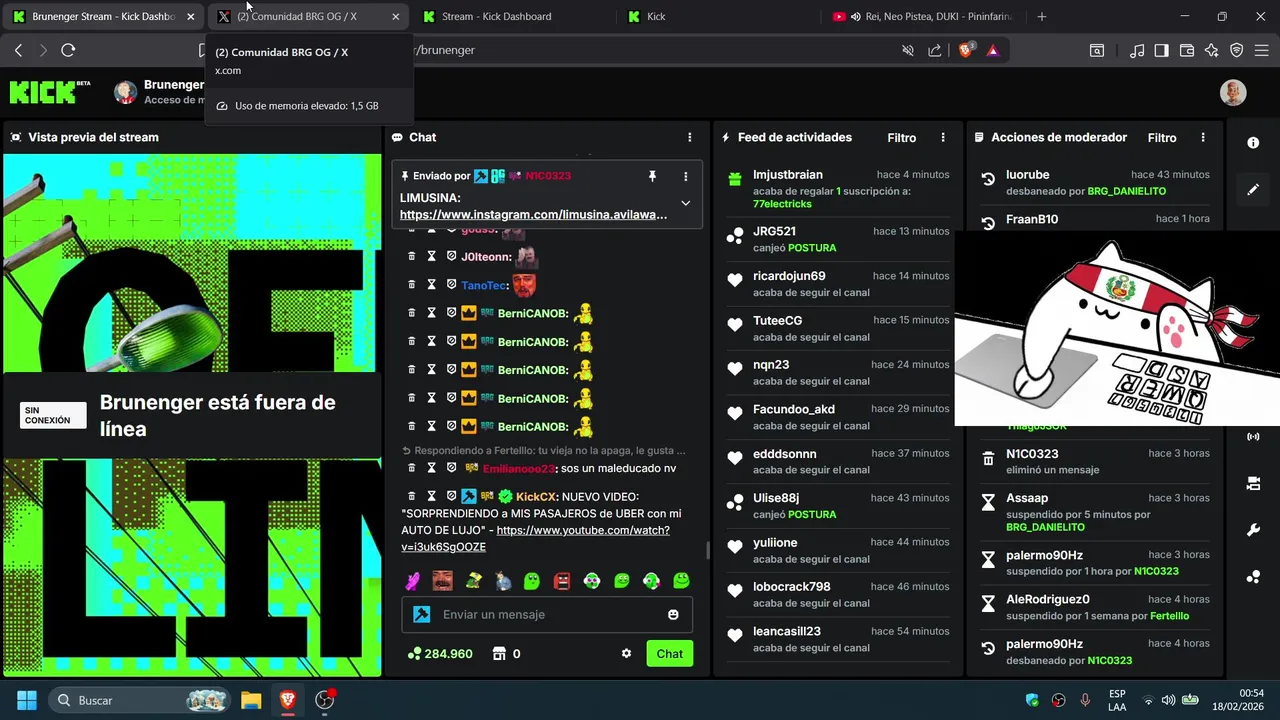Screen dimensions: 1280x720
Task: Insert the purple quick emote
Action: tap(412, 580)
